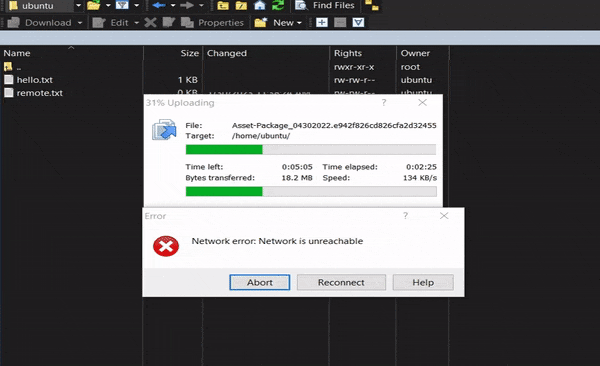
Task: Click the unselect files minus icon
Action: (340, 23)
